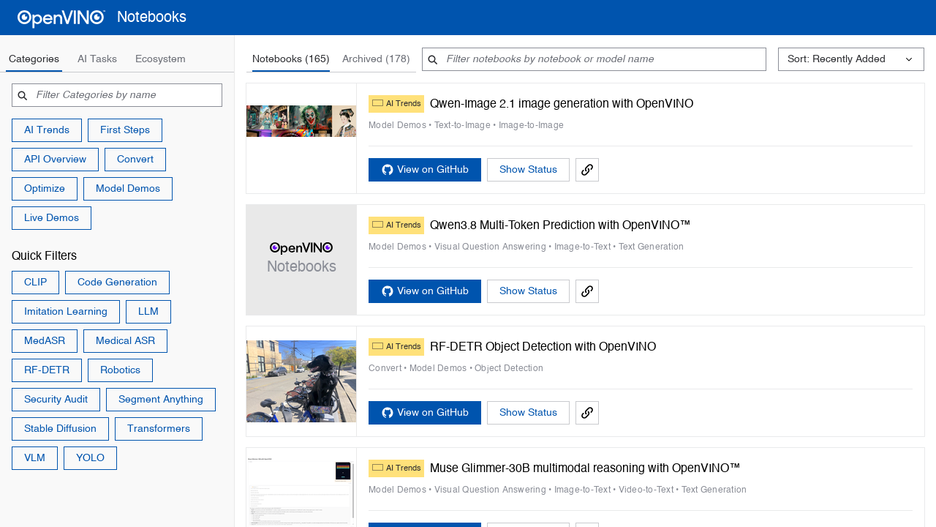Image resolution: width=936 pixels, height=527 pixels.
Task: Click Text-to-Image tag on Qwen-Image card
Action: [462, 125]
